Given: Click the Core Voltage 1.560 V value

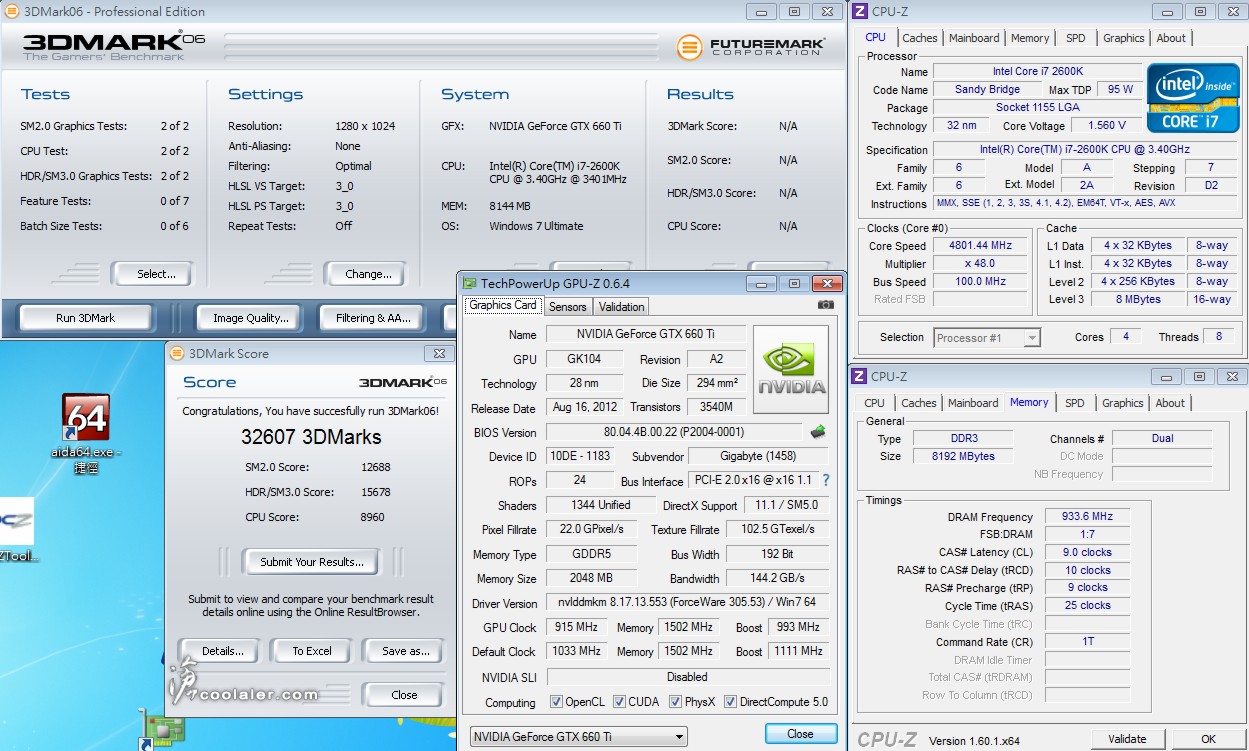Looking at the screenshot, I should (x=1107, y=125).
